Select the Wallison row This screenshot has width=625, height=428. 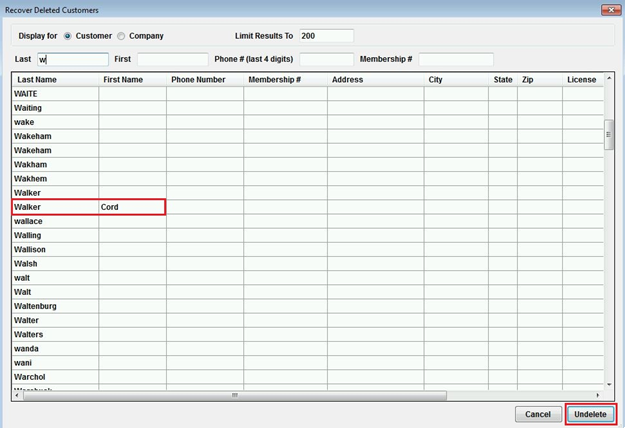click(308, 249)
